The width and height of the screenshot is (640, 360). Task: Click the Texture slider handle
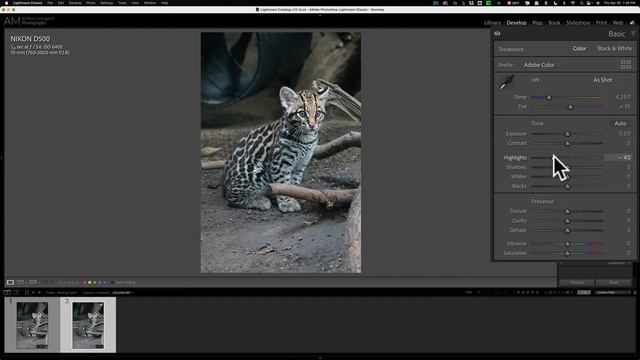click(x=567, y=211)
